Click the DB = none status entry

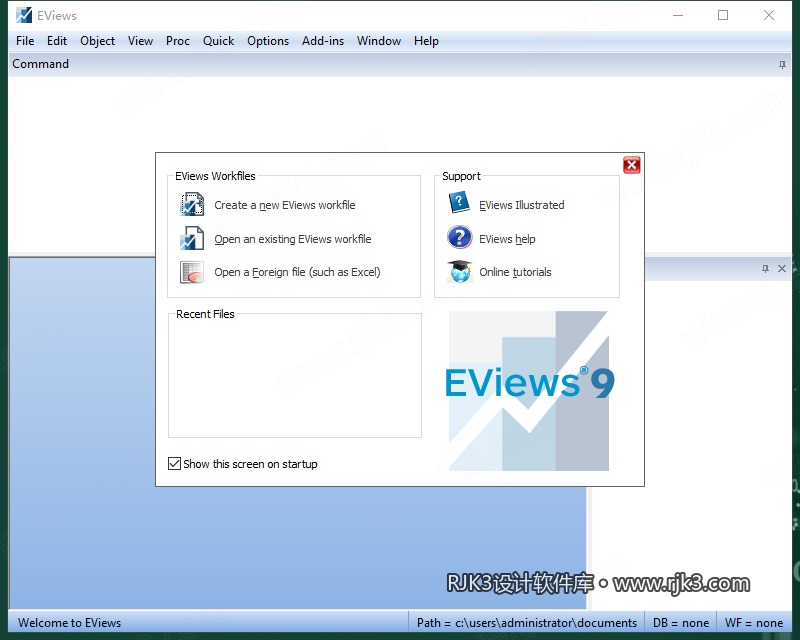click(681, 623)
